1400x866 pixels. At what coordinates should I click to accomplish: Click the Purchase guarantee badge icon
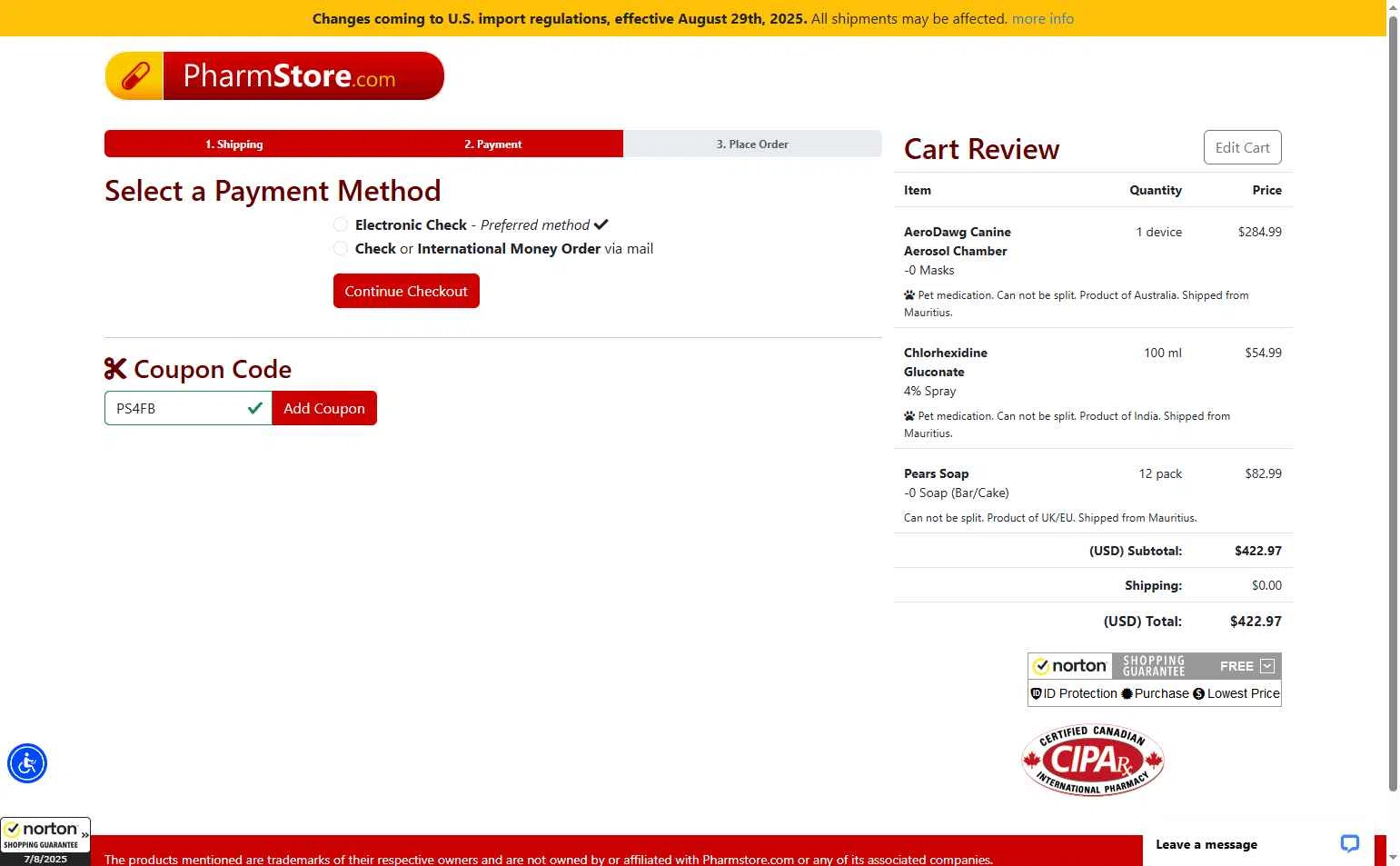point(1127,693)
